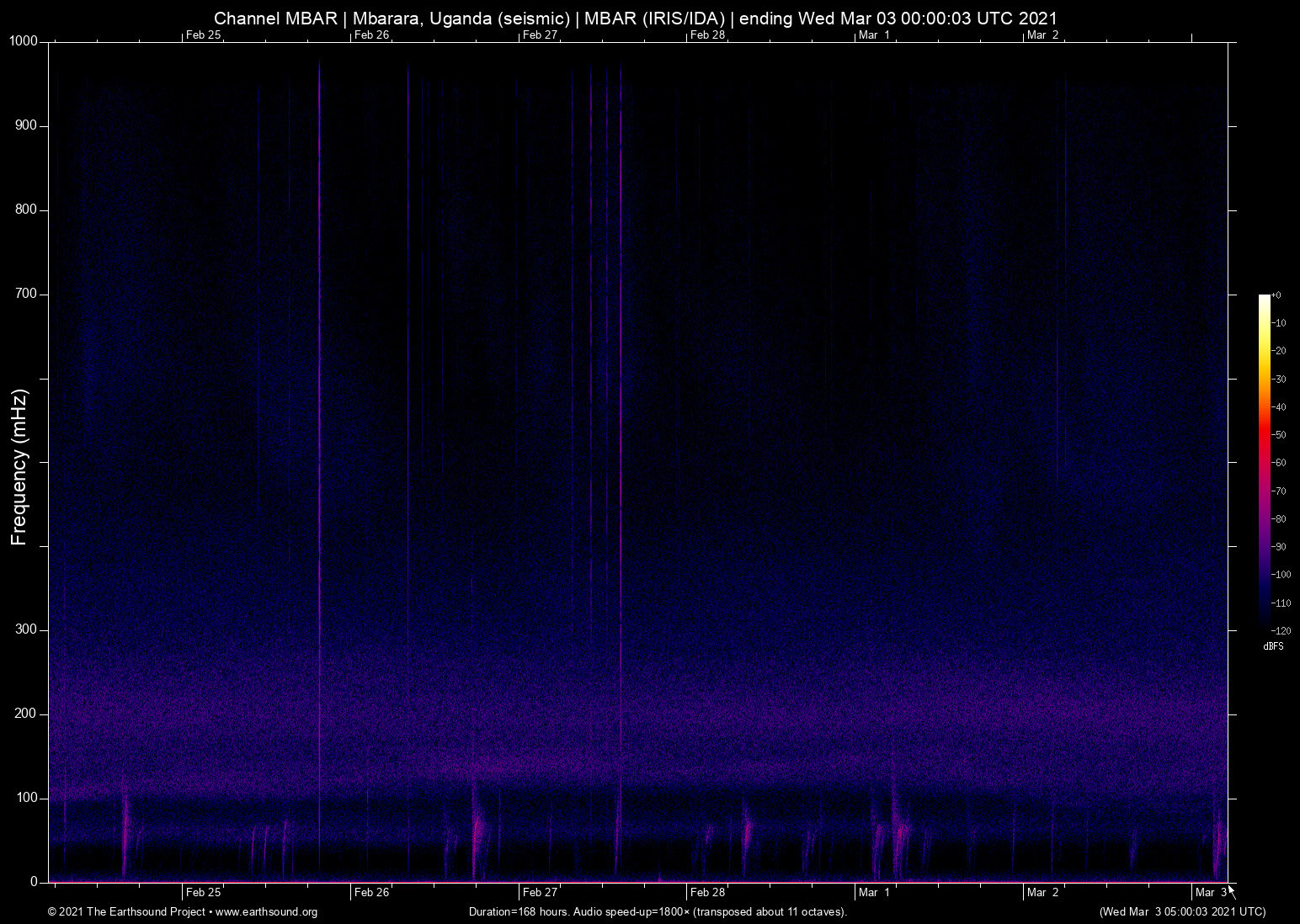The image size is (1300, 924).
Task: Click the dBFS color scale bar
Action: (1264, 461)
